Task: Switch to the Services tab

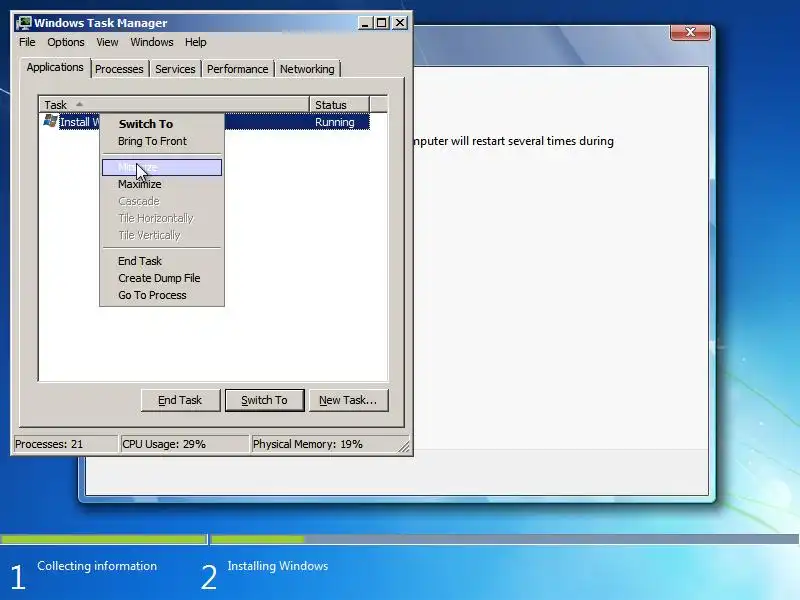Action: click(x=175, y=69)
